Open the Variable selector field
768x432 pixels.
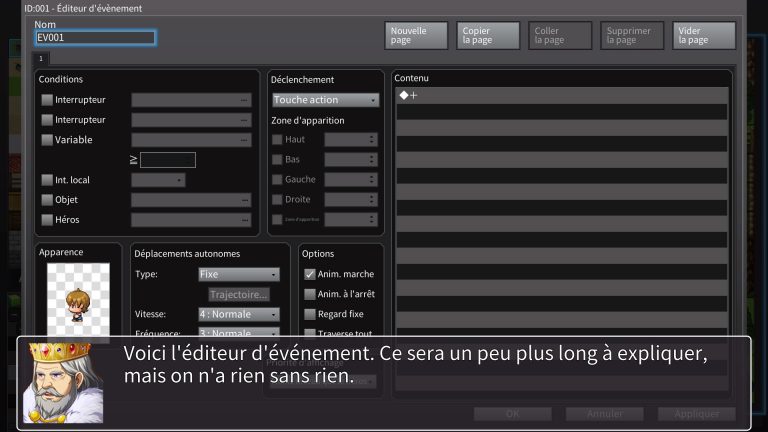coord(192,140)
